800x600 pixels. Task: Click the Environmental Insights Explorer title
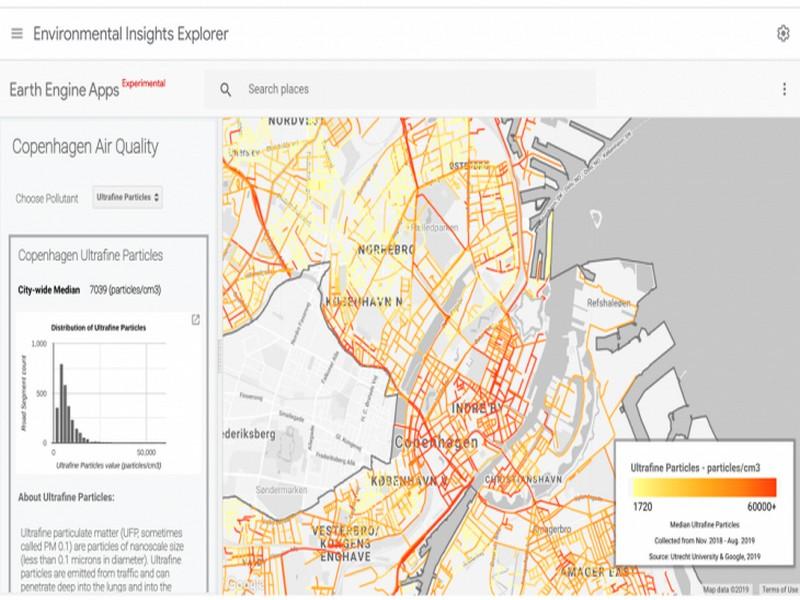pos(131,34)
